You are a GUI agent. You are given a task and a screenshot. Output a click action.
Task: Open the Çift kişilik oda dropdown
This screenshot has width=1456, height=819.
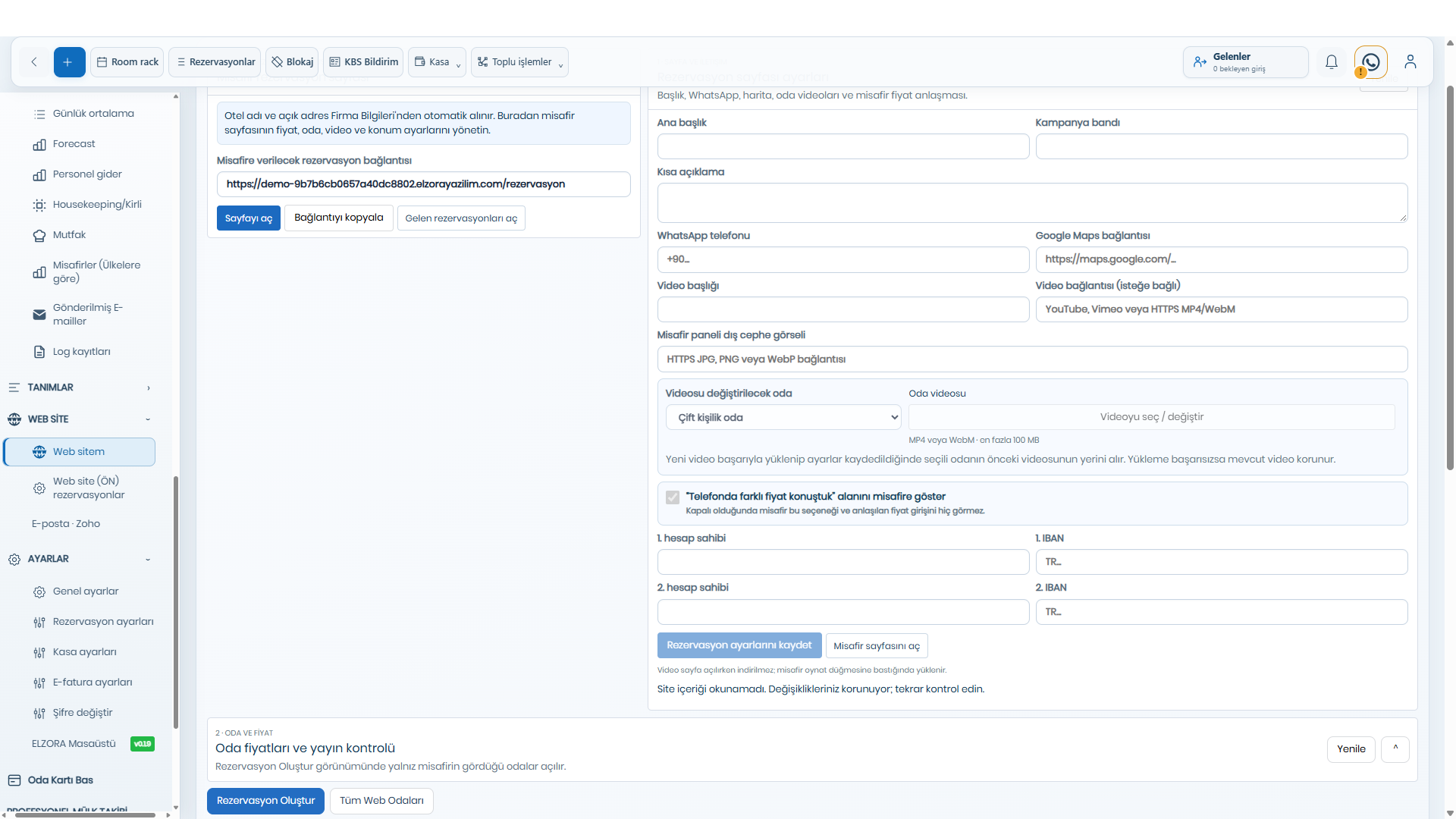click(783, 418)
